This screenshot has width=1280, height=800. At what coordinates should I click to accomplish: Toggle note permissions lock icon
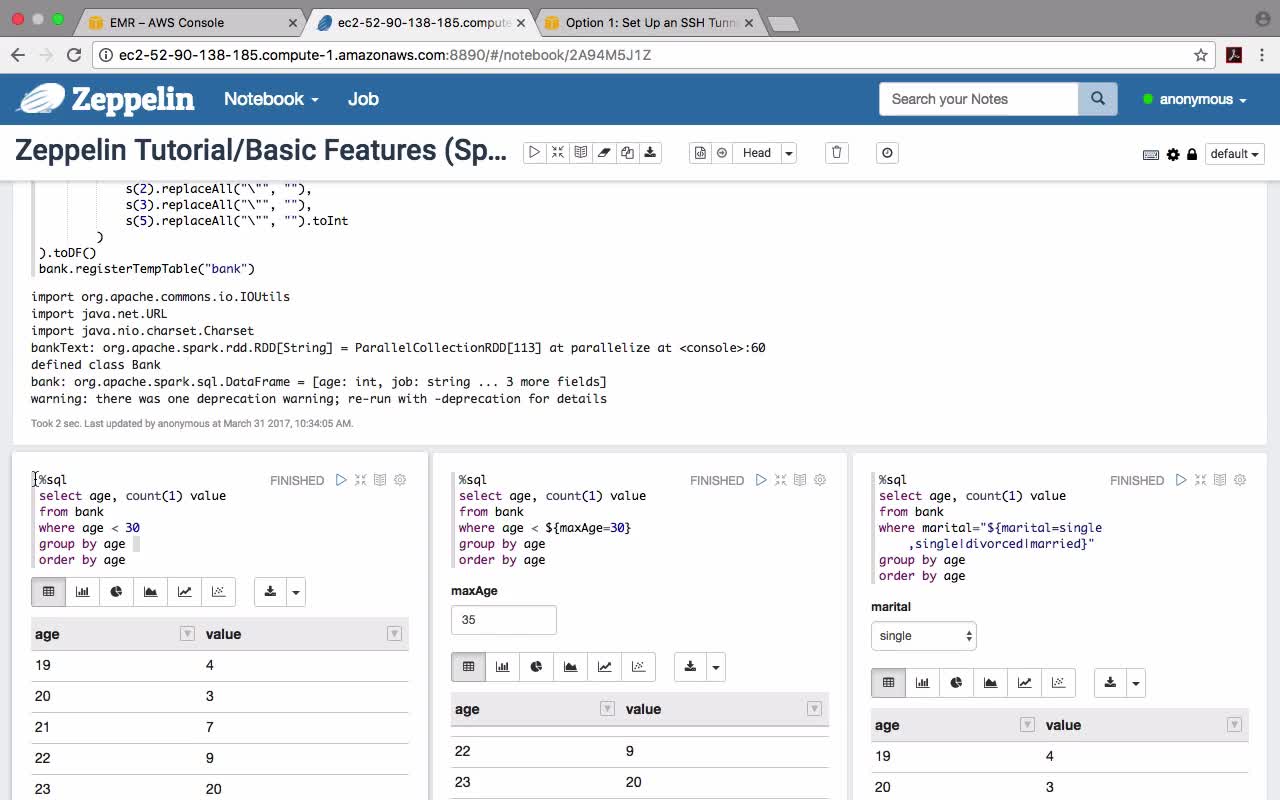tap(1192, 154)
